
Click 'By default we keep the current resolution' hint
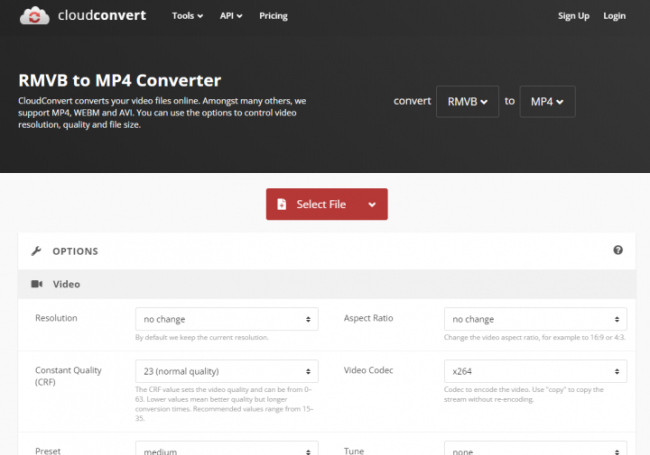tap(201, 337)
